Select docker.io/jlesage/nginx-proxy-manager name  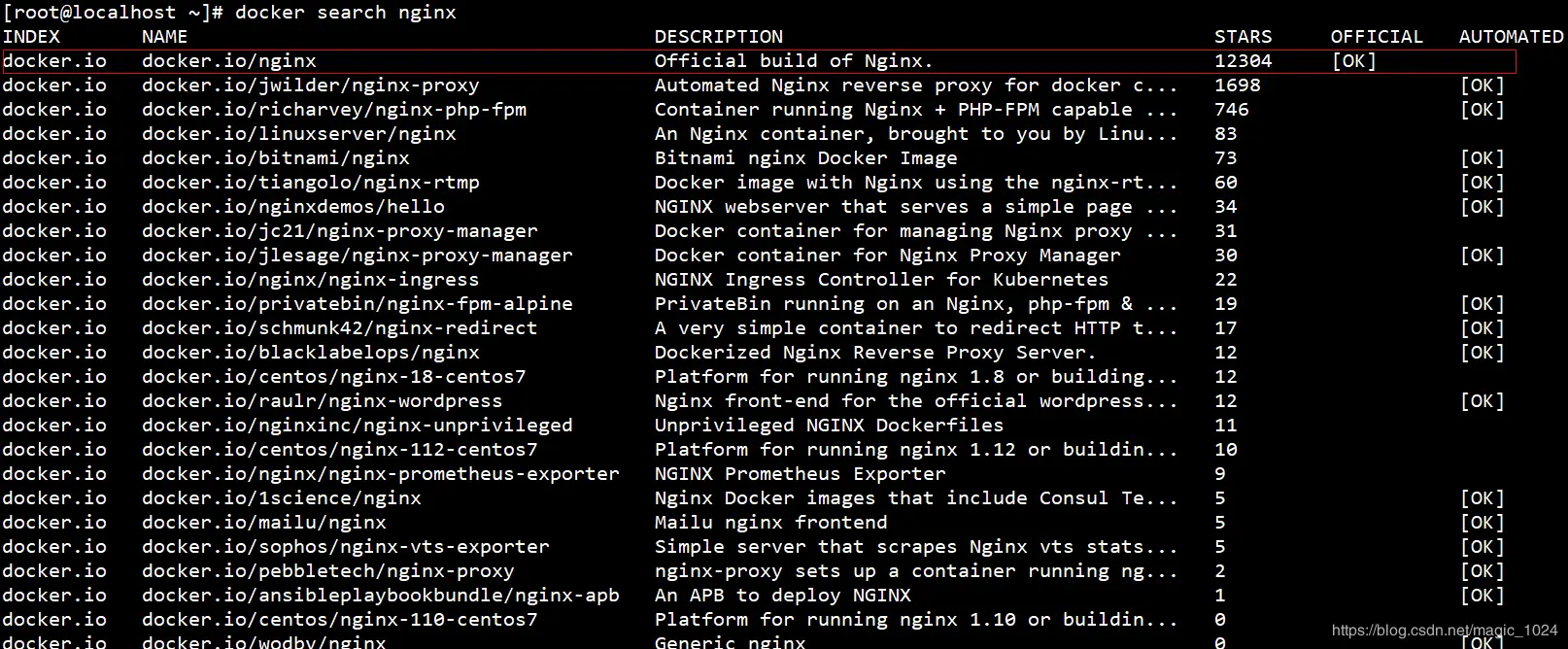click(358, 256)
